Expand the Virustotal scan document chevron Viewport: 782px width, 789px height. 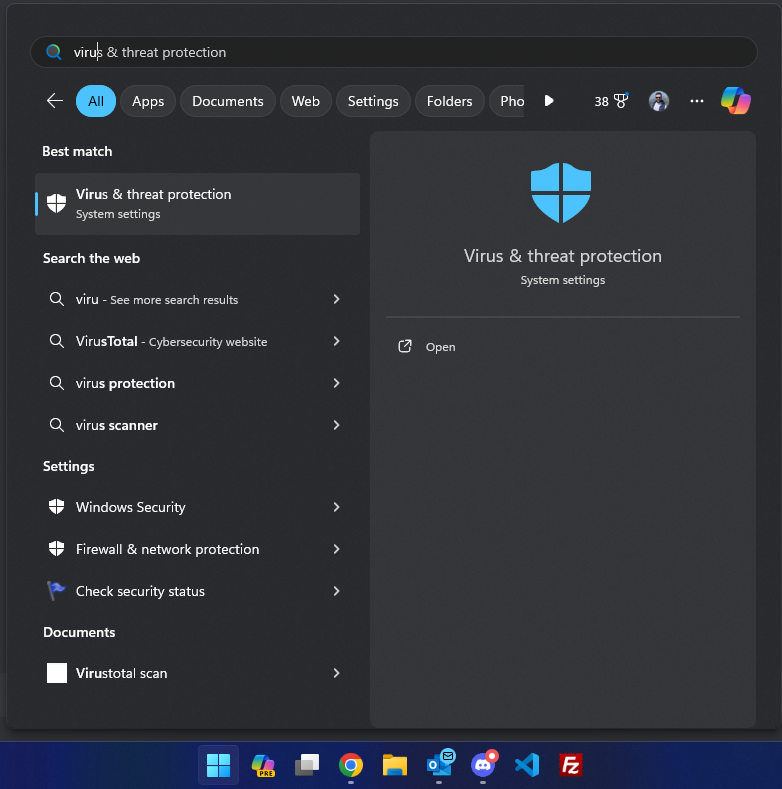tap(336, 673)
